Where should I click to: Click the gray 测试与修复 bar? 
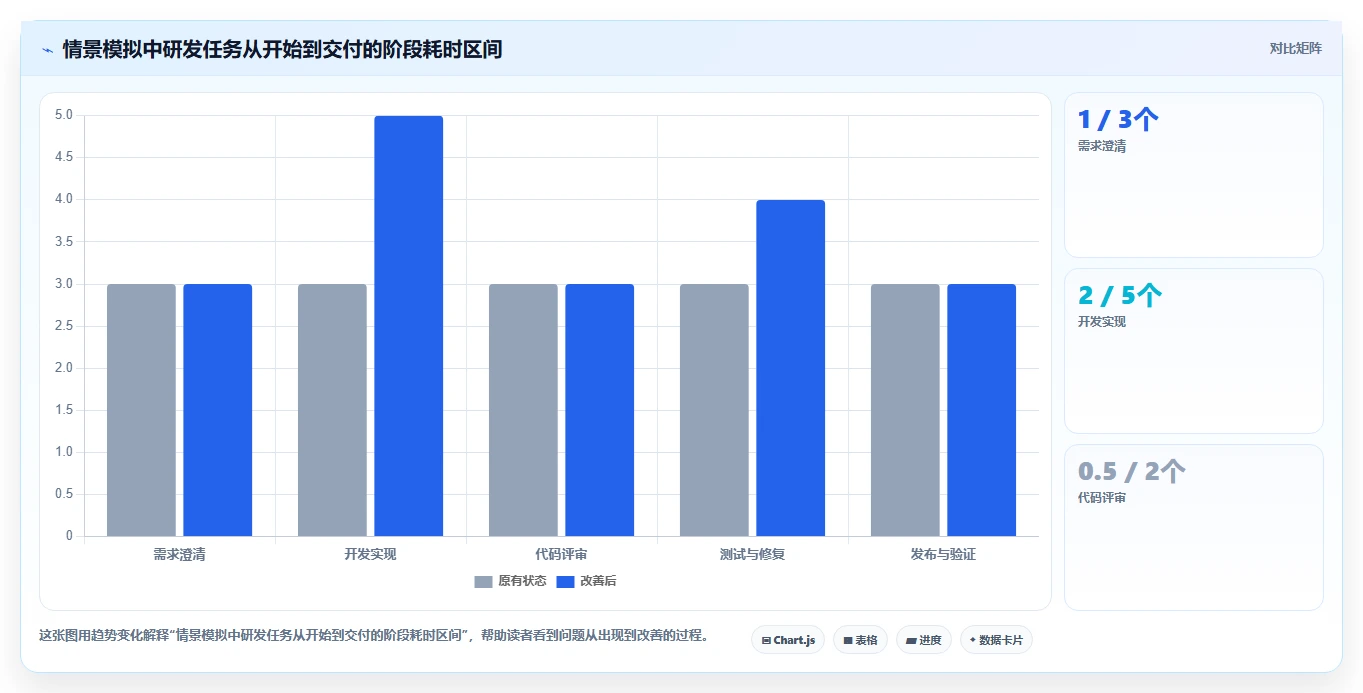coord(714,410)
